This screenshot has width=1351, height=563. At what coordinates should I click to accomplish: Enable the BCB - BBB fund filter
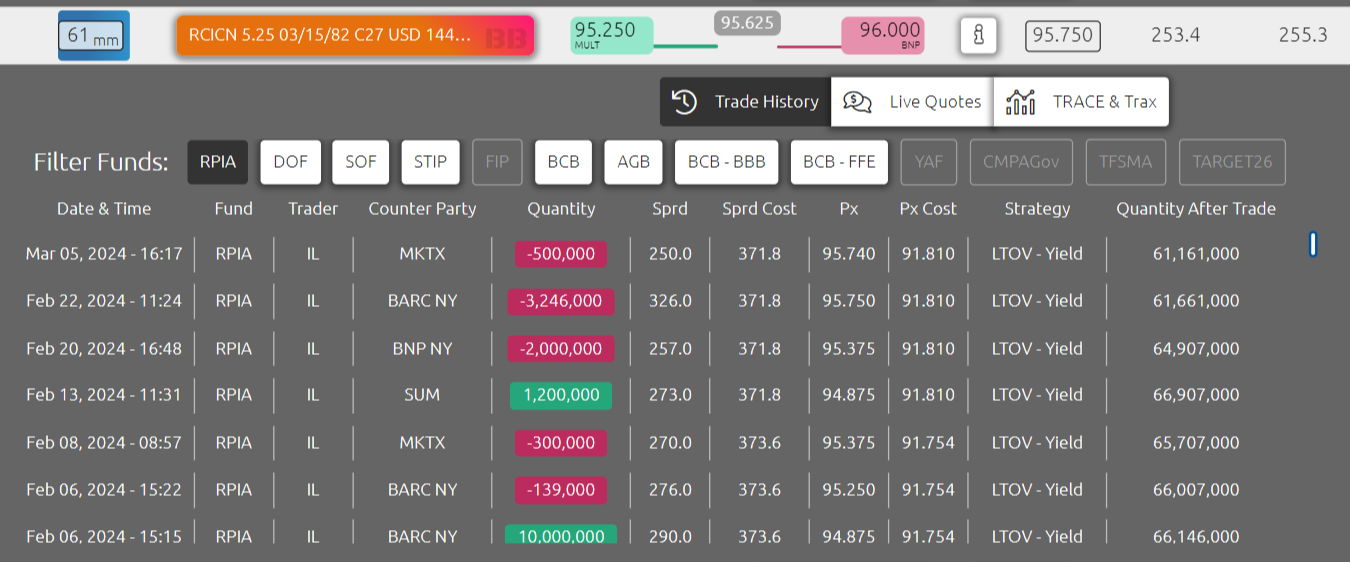click(727, 162)
